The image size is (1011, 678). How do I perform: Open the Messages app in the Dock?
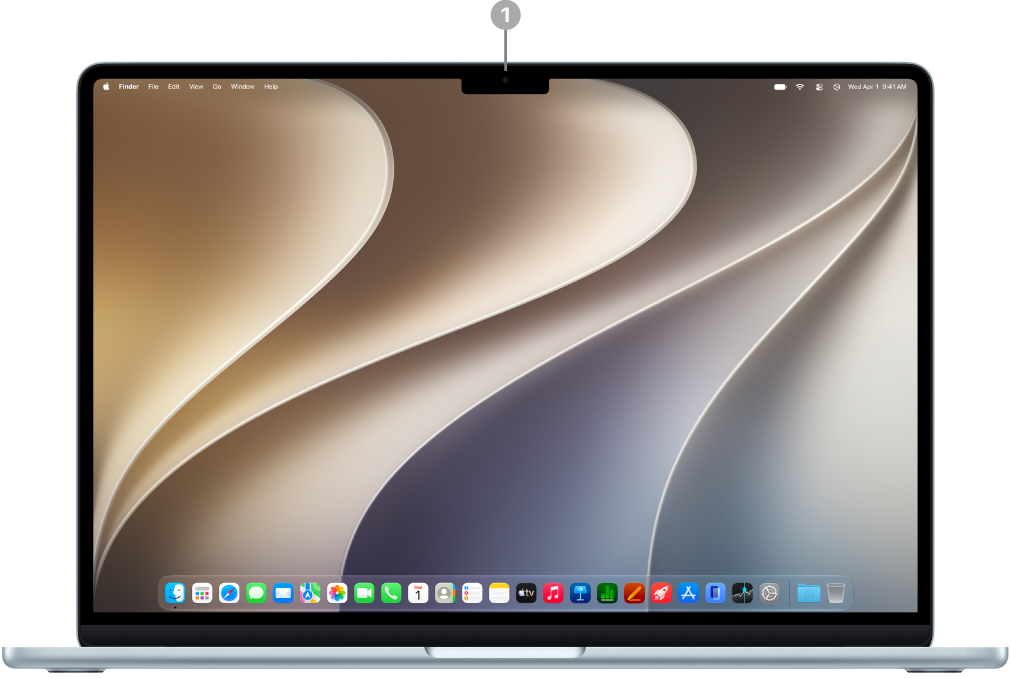point(256,592)
